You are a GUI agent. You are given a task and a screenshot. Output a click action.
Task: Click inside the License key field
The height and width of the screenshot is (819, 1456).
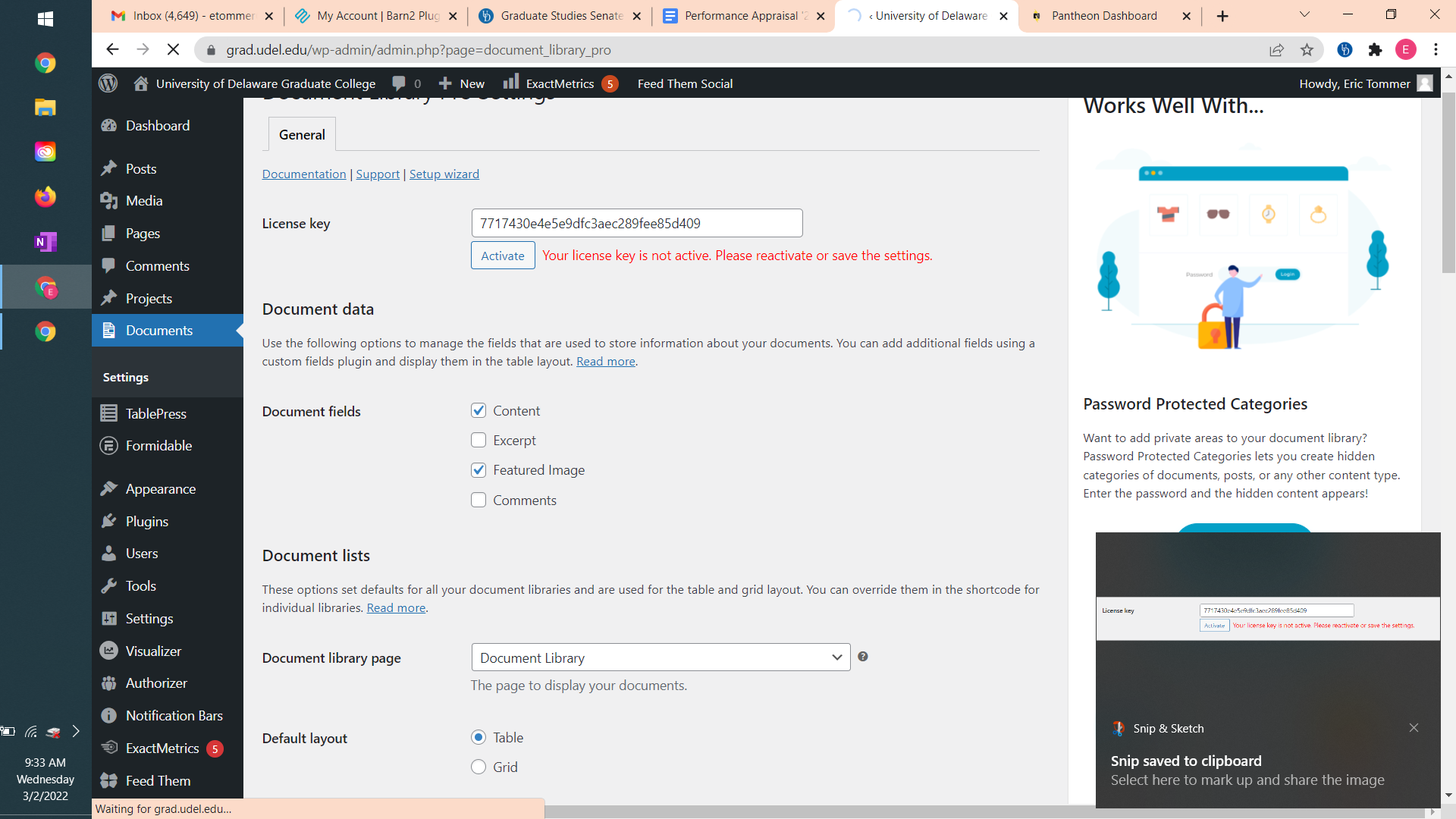coord(636,224)
